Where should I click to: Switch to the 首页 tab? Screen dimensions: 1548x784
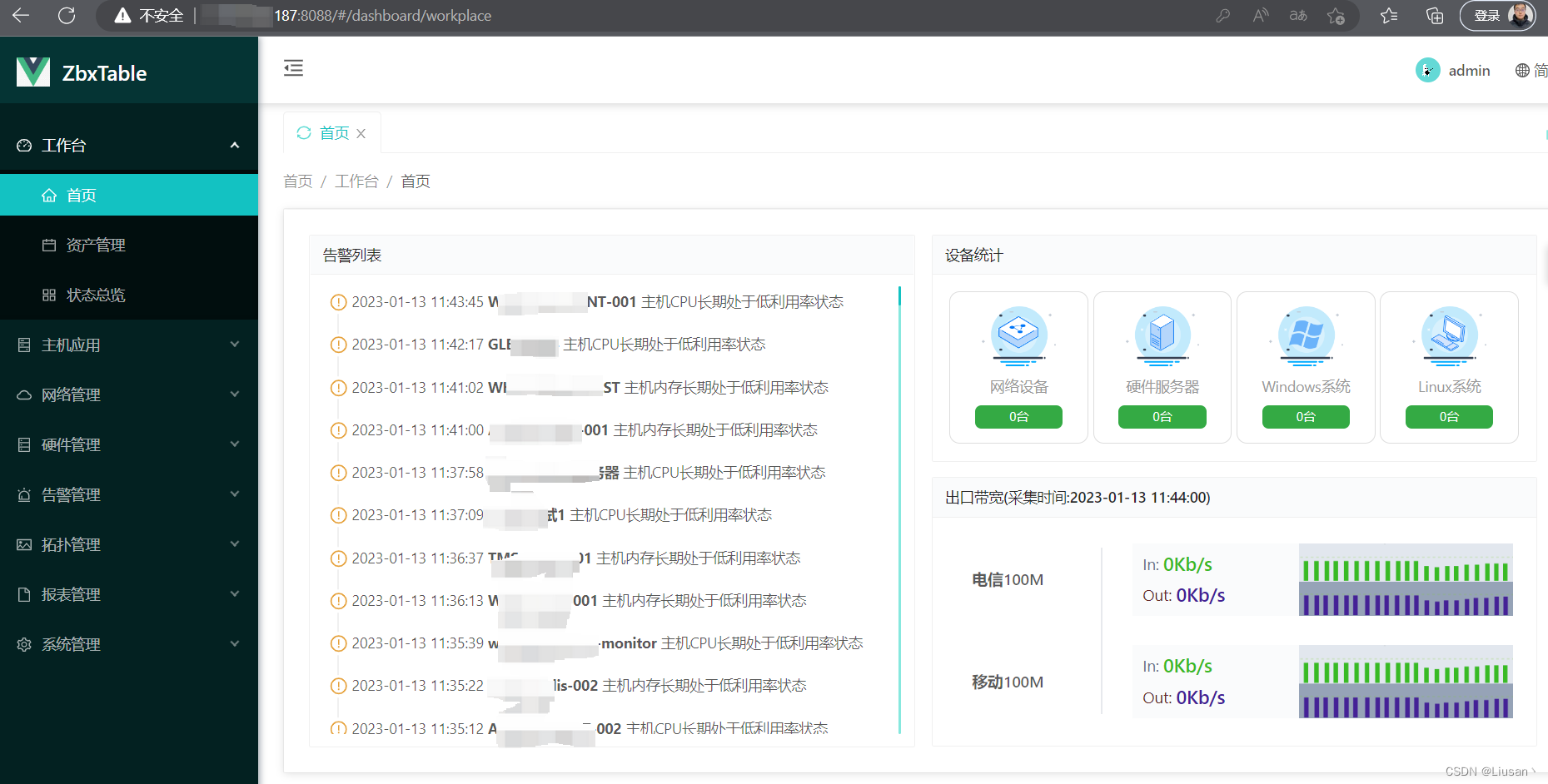click(x=335, y=132)
